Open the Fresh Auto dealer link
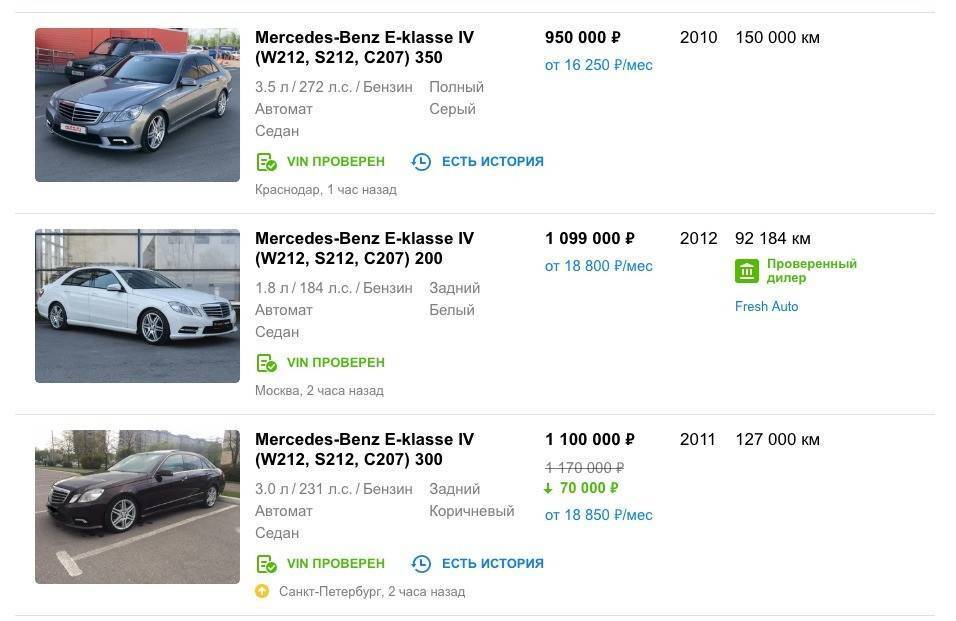 [x=766, y=307]
